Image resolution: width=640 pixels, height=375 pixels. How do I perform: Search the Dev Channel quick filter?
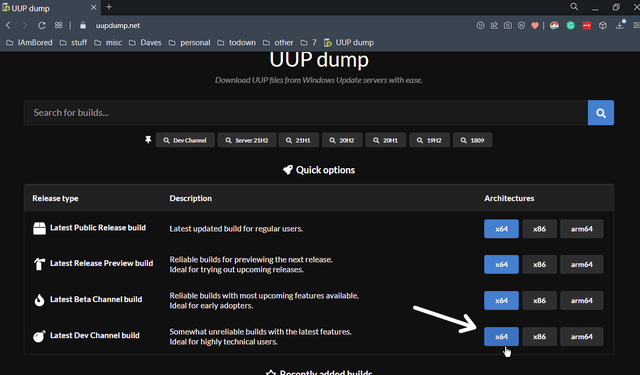(185, 140)
